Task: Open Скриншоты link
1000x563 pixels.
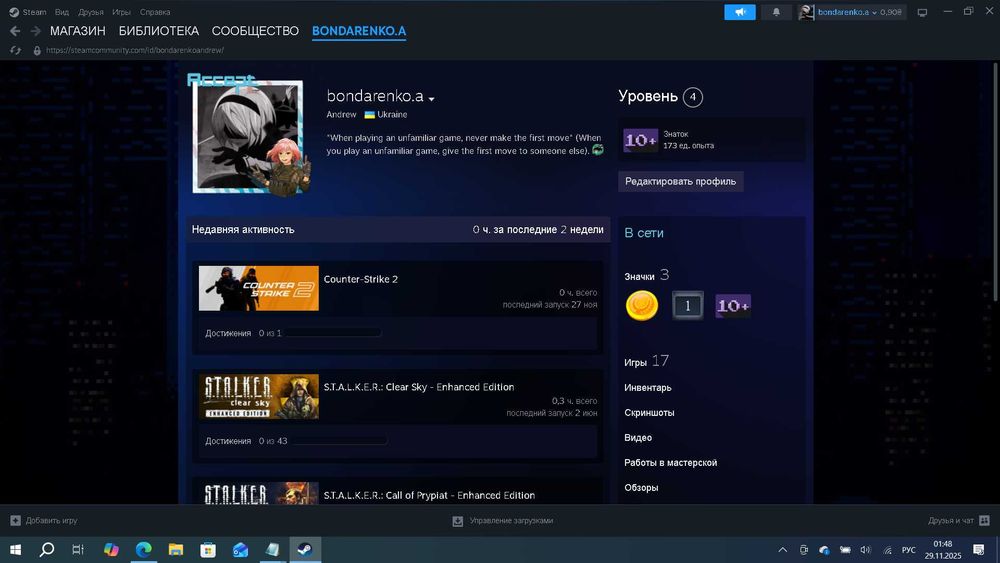Action: 649,413
